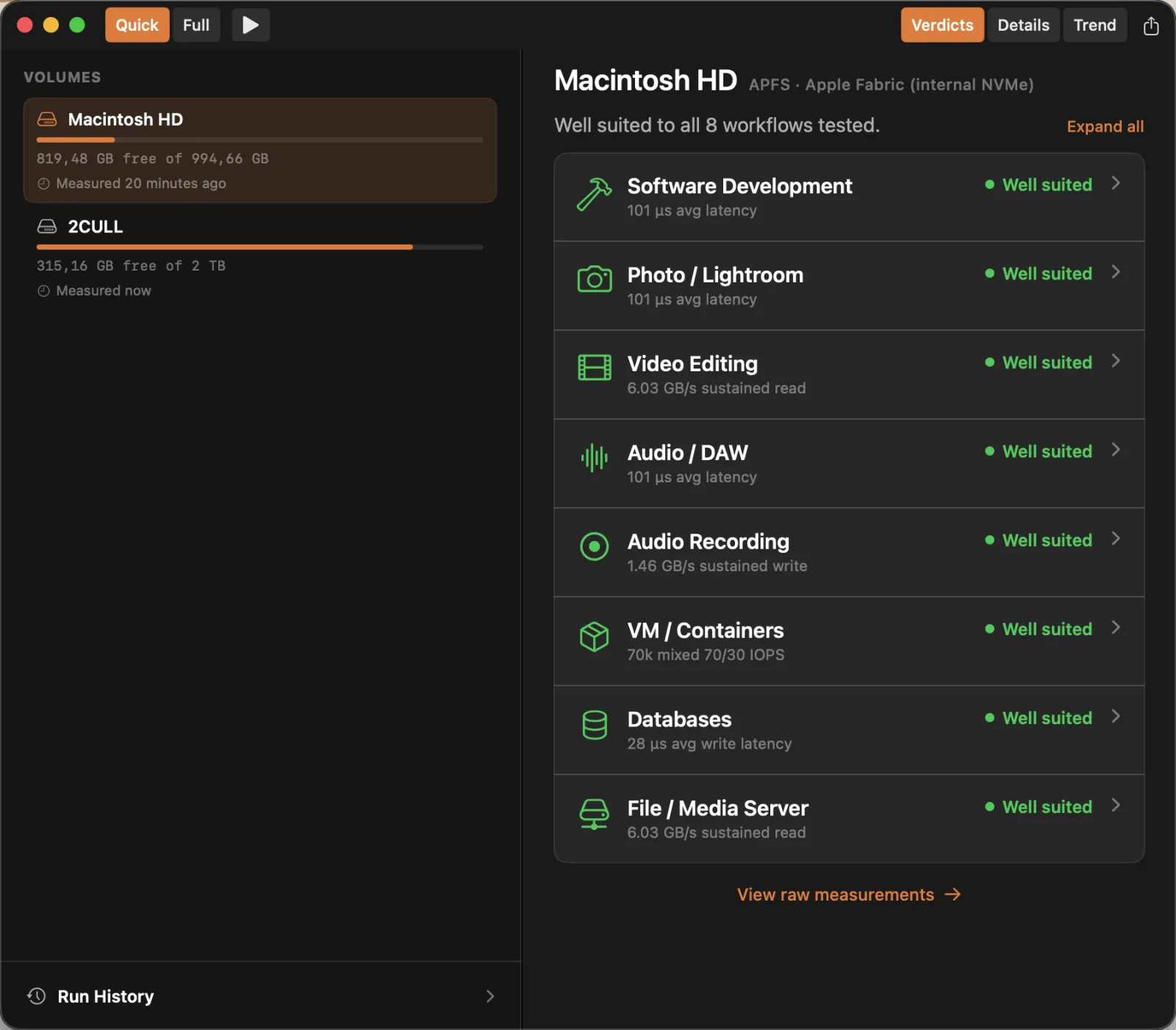Expand the Audio / DAW verdict chevron
Image resolution: width=1176 pixels, height=1030 pixels.
(x=1116, y=450)
